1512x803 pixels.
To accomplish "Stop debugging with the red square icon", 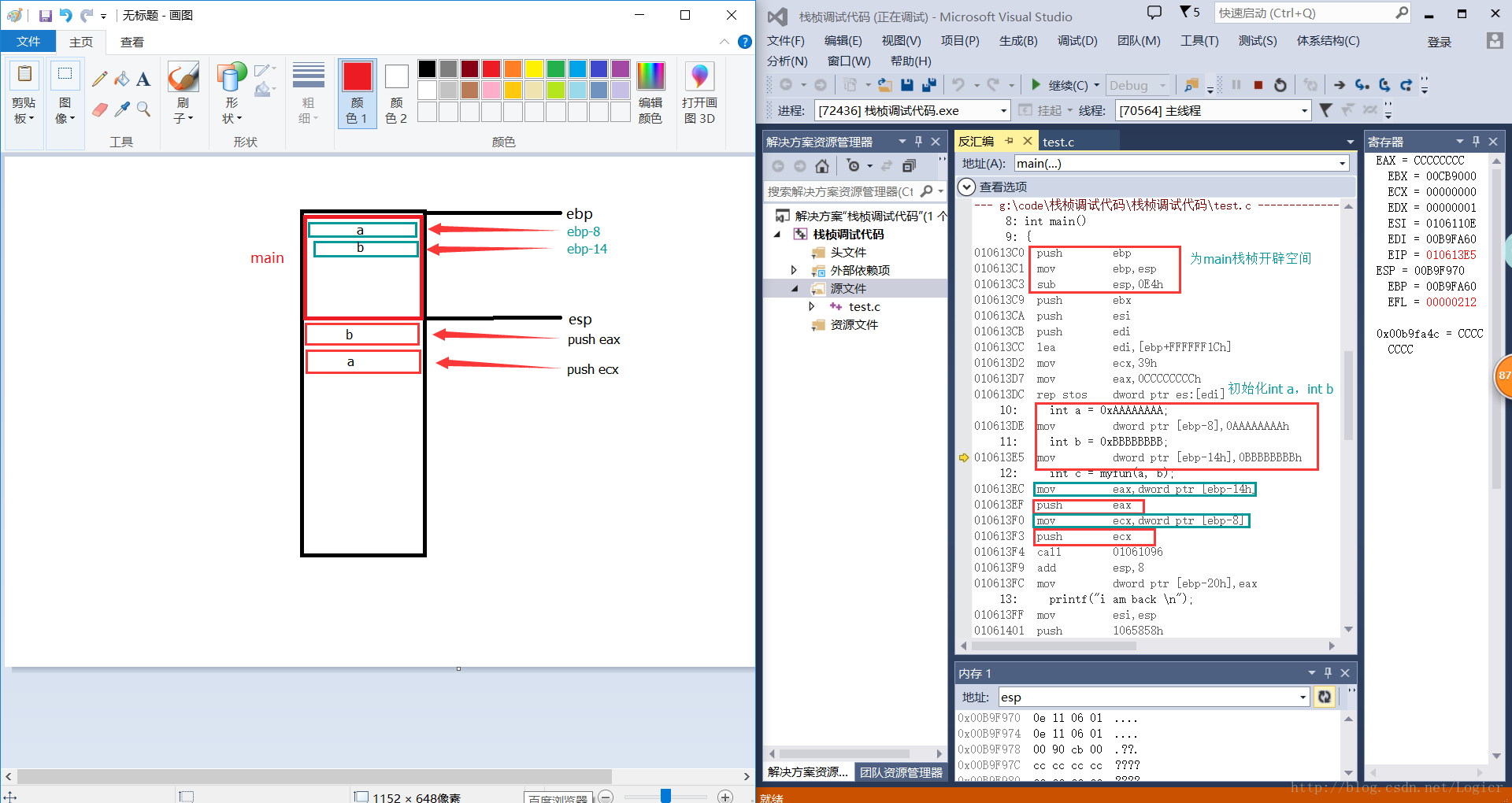I will [1258, 85].
